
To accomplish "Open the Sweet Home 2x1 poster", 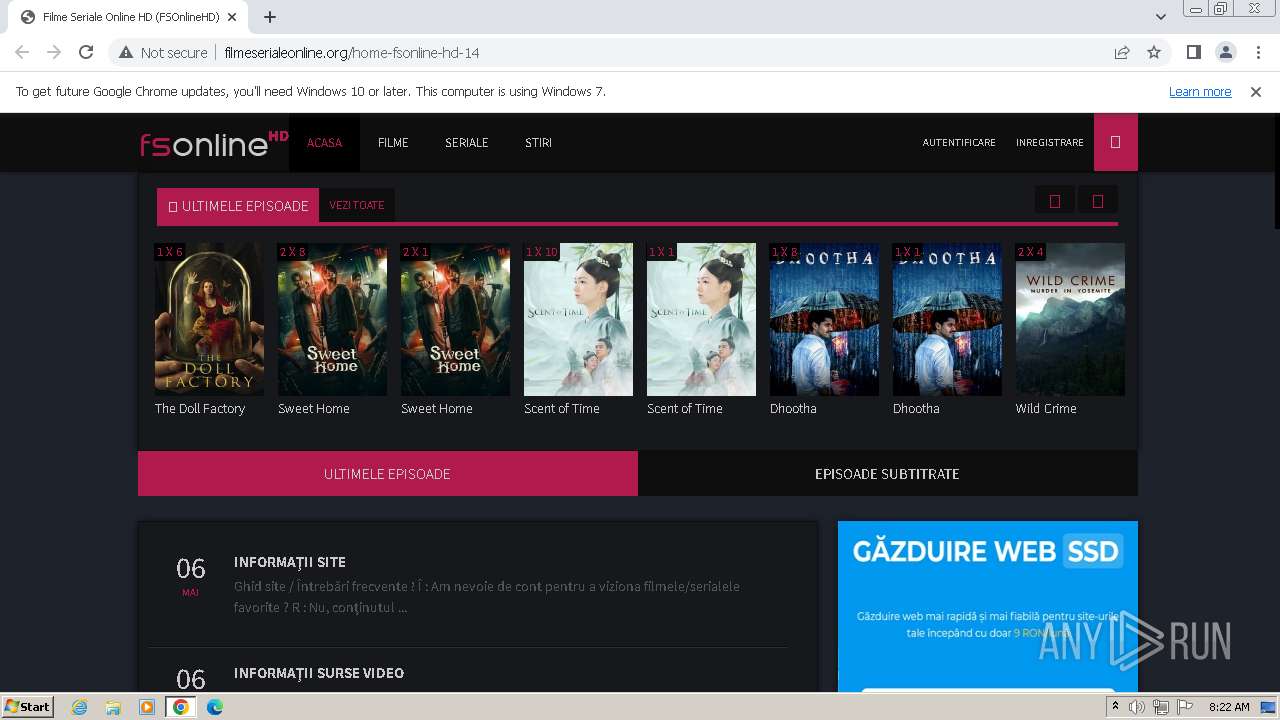I will point(455,319).
